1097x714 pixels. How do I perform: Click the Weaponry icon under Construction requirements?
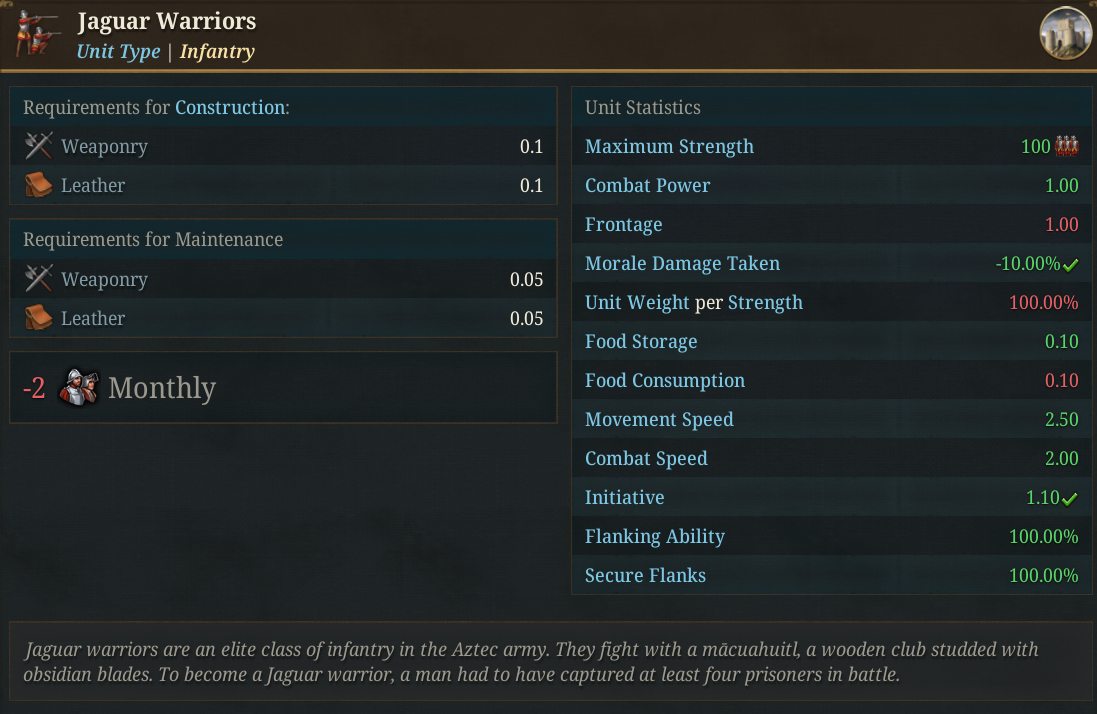[x=38, y=146]
